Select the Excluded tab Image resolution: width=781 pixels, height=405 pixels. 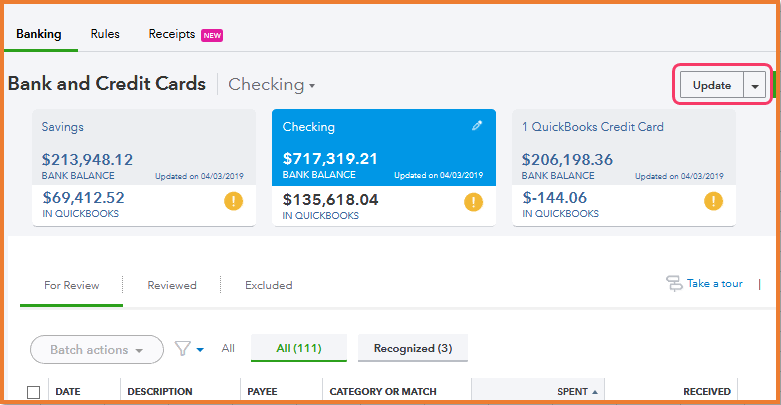point(268,285)
